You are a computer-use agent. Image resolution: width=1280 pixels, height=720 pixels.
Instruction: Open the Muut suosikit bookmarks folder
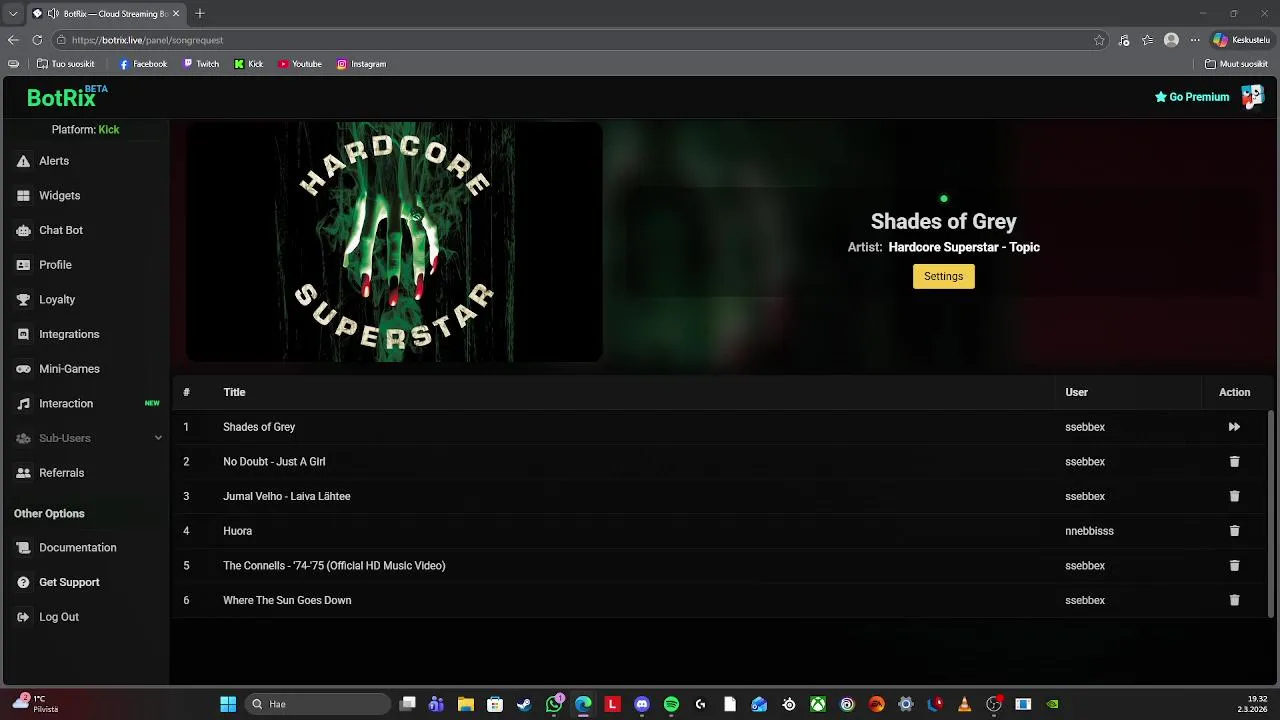point(1236,64)
